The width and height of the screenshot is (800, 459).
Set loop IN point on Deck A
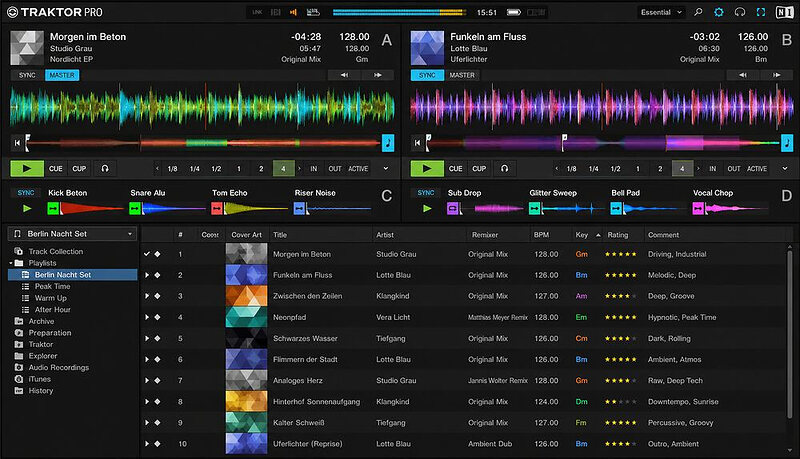click(x=314, y=168)
